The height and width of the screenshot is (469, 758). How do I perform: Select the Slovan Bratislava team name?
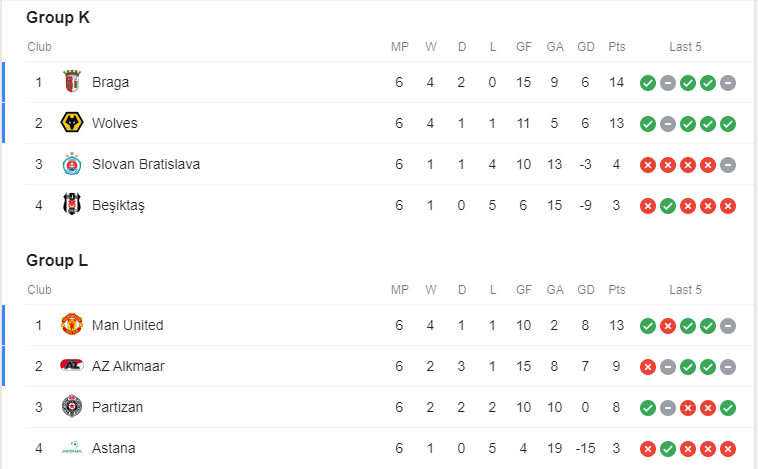point(146,164)
